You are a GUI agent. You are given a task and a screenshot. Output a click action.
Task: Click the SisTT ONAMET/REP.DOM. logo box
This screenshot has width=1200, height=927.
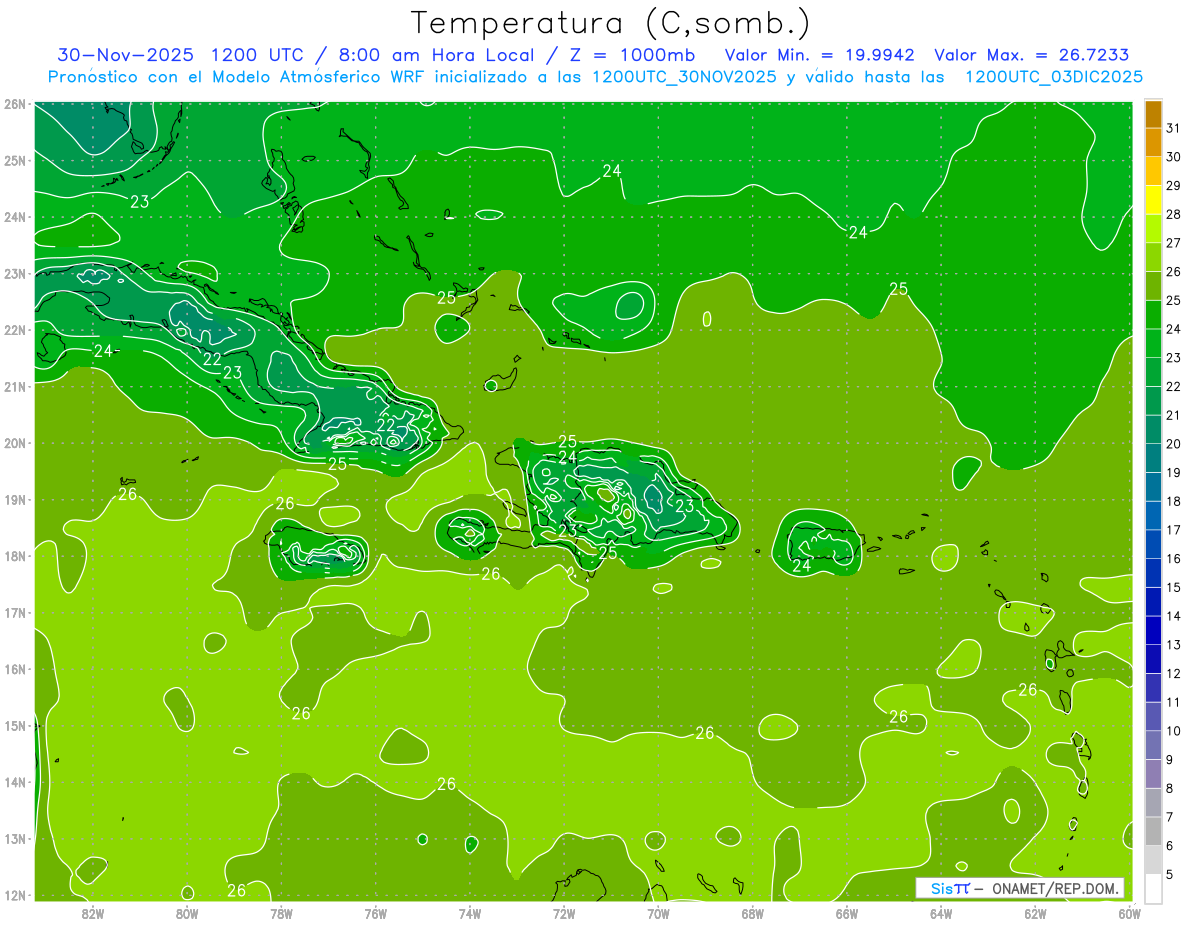click(x=1018, y=888)
